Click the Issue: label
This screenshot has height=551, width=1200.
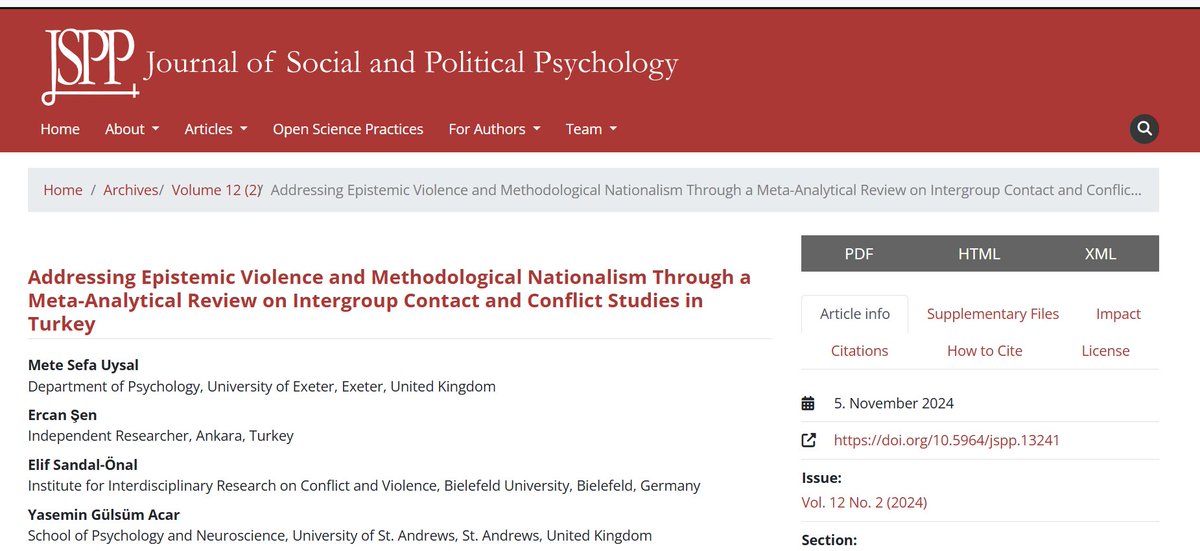coord(822,478)
